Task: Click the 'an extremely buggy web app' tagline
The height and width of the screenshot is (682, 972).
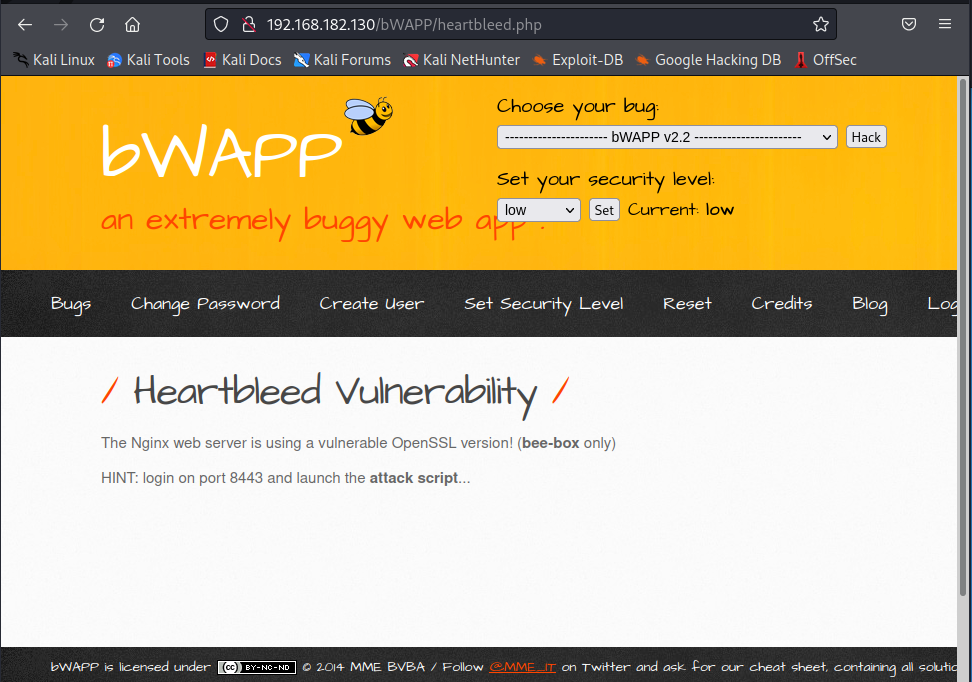Action: point(324,222)
